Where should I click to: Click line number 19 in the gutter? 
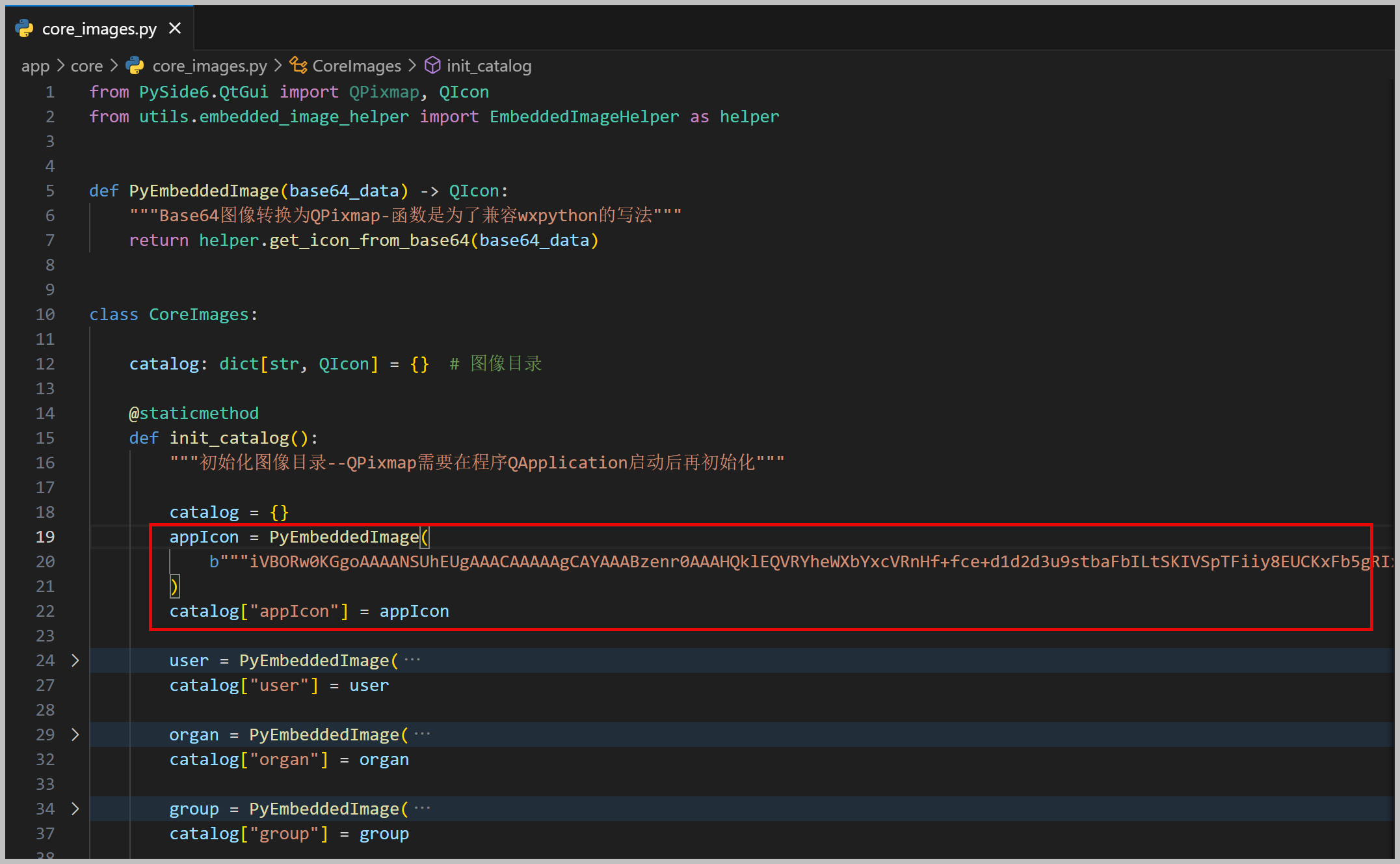coord(45,537)
